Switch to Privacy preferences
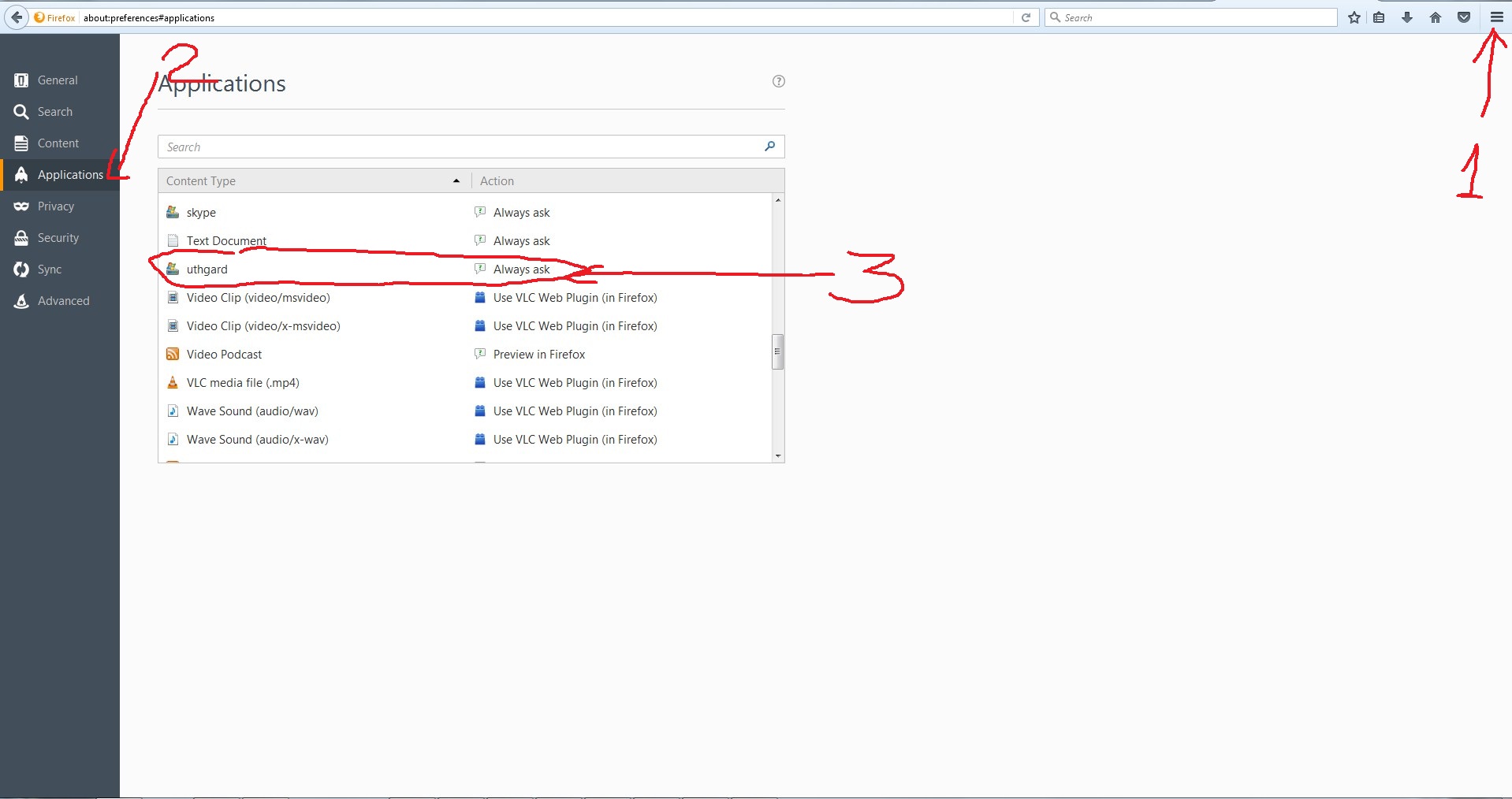The image size is (1512, 799). [55, 206]
